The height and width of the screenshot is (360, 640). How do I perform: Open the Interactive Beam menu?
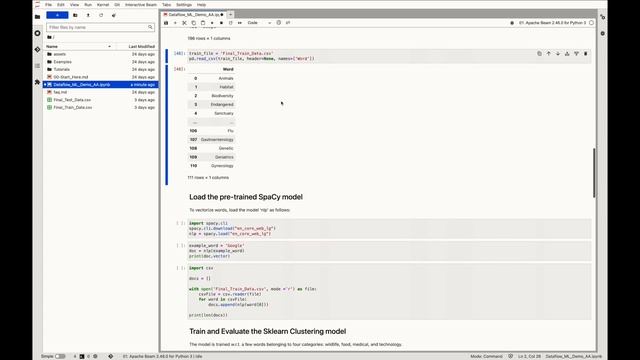point(141,4)
